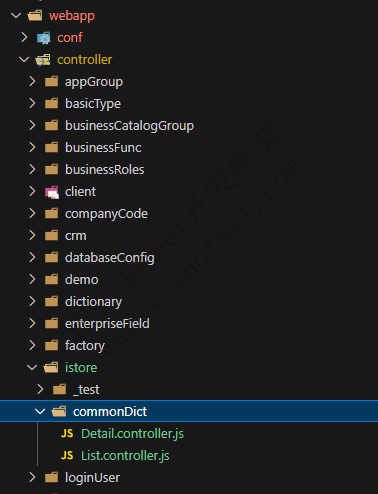Click the _test folder icon
378x494 pixels.
click(x=59, y=389)
